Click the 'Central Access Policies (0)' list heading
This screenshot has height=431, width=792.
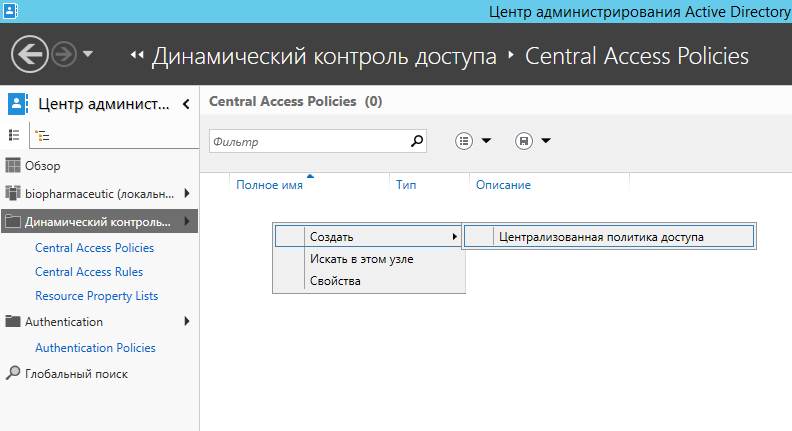click(295, 102)
